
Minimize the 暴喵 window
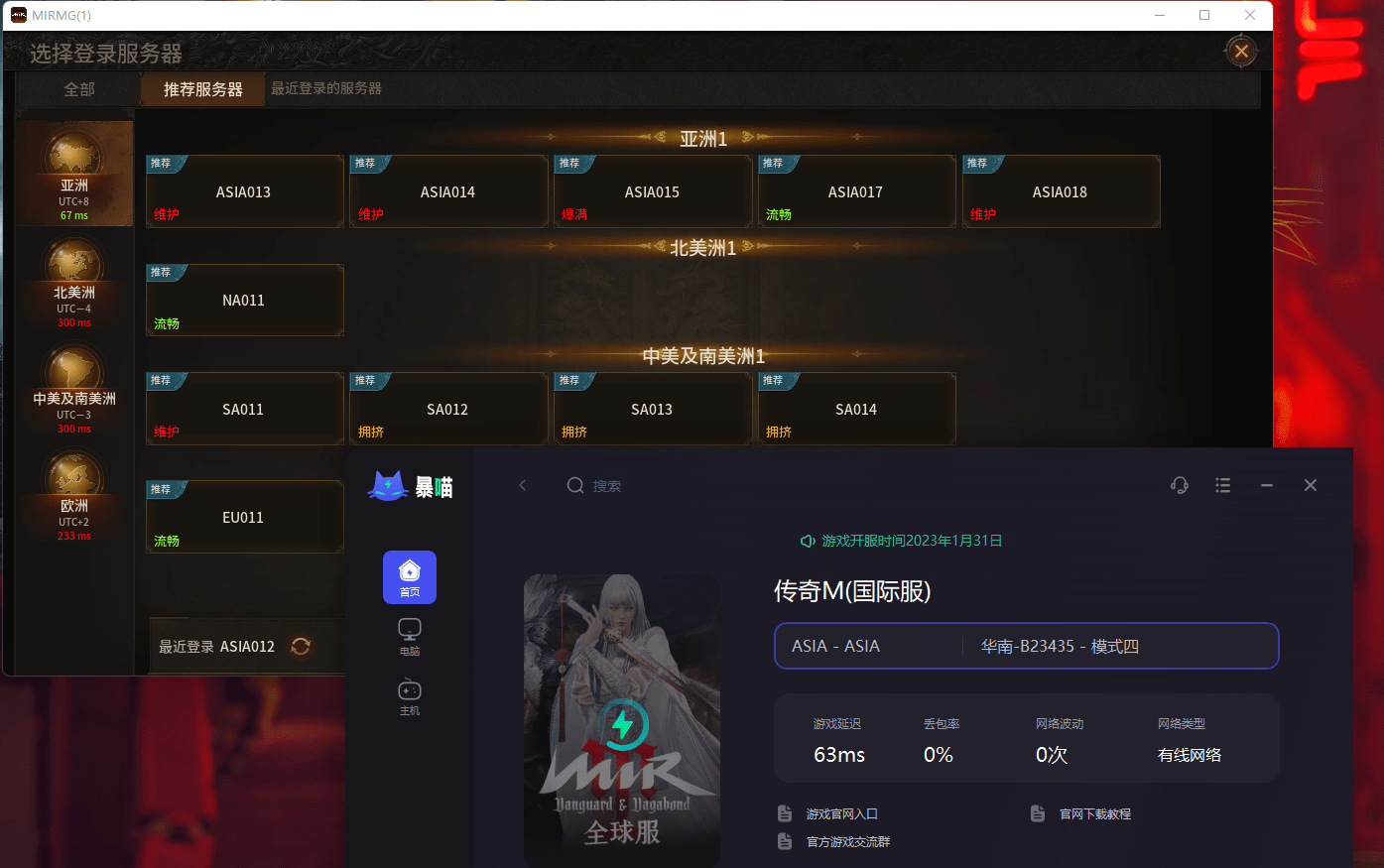pyautogui.click(x=1267, y=485)
